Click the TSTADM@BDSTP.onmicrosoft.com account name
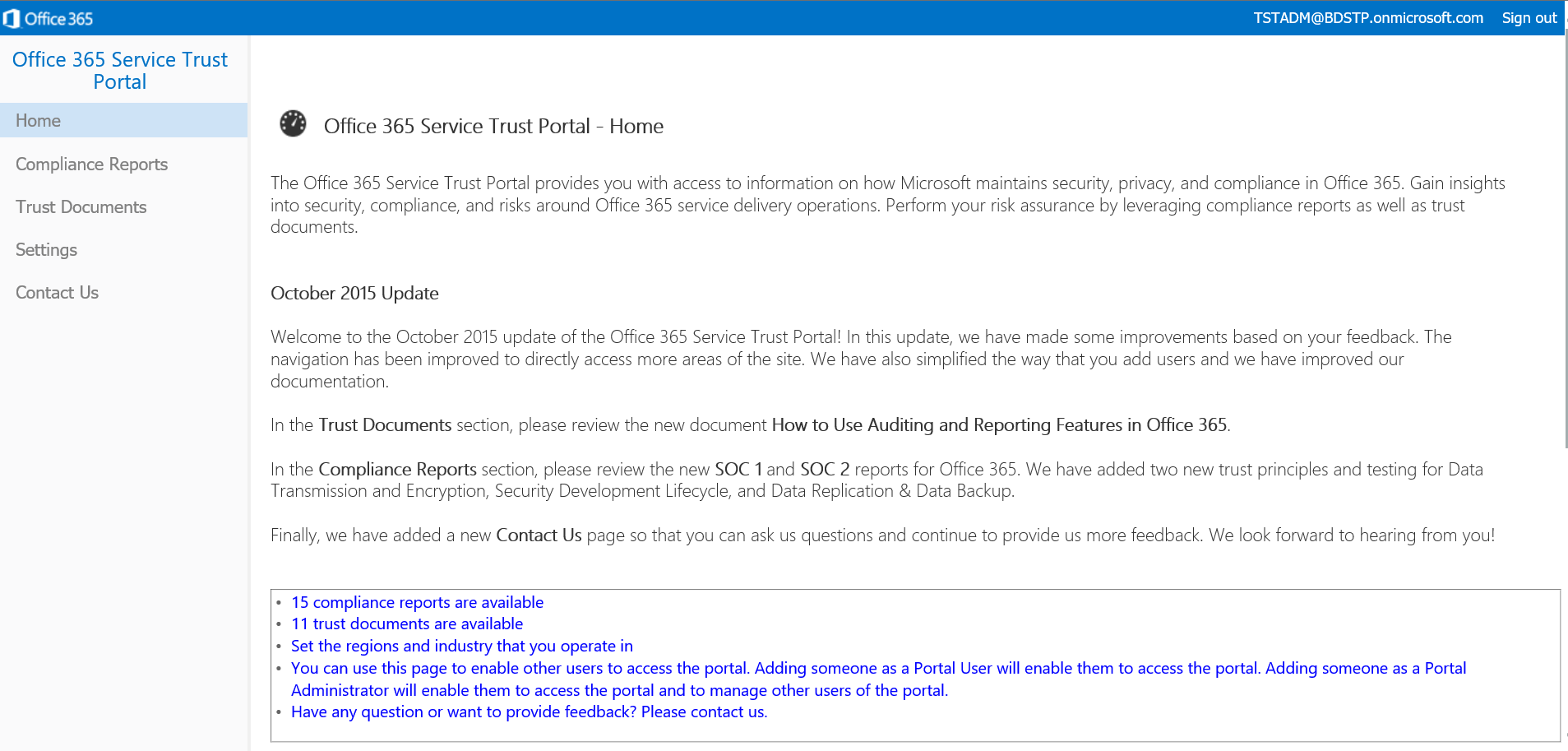The image size is (1568, 751). pyautogui.click(x=1367, y=17)
